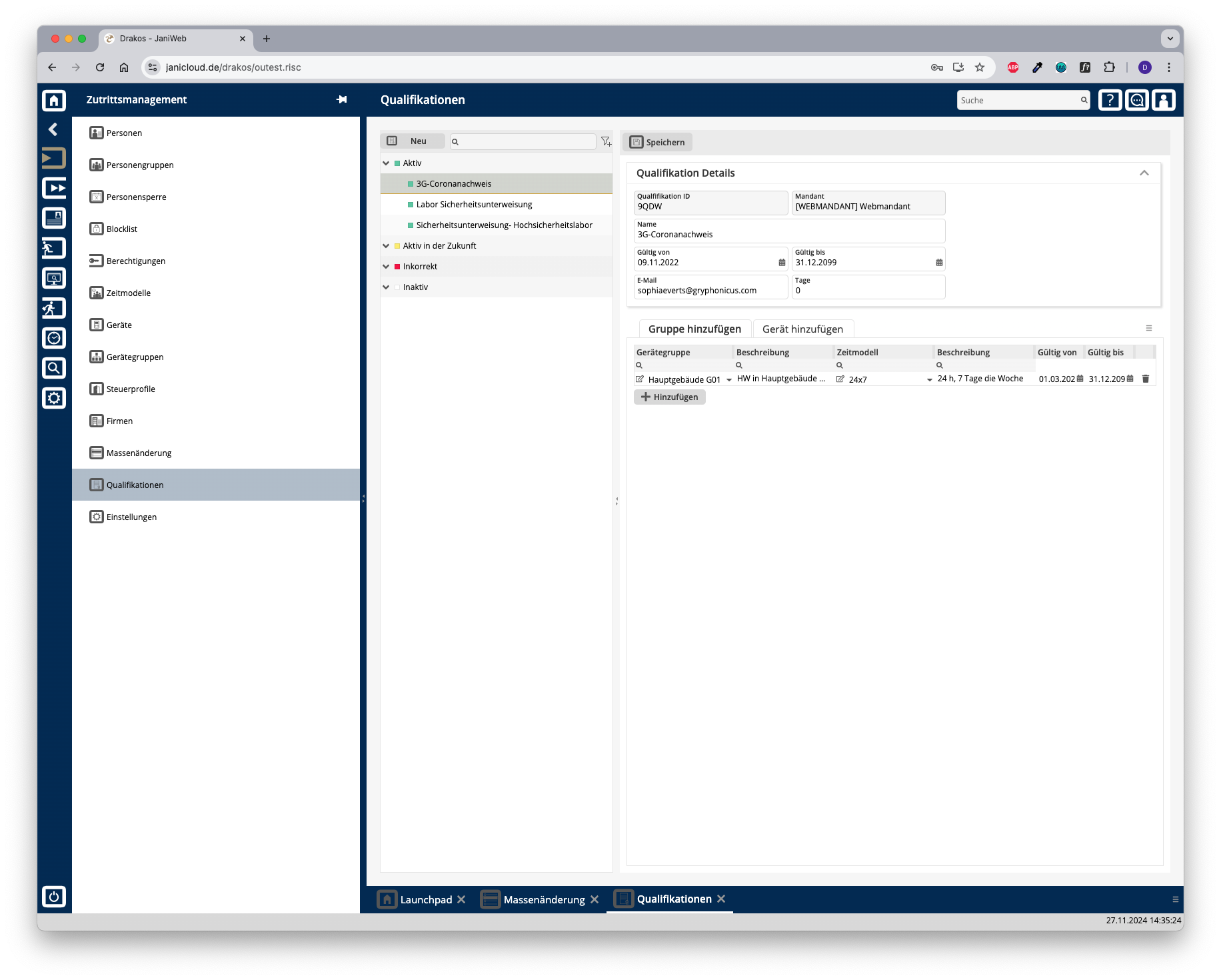Expand the Inkorrekt tree group
1221x980 pixels.
coord(386,267)
